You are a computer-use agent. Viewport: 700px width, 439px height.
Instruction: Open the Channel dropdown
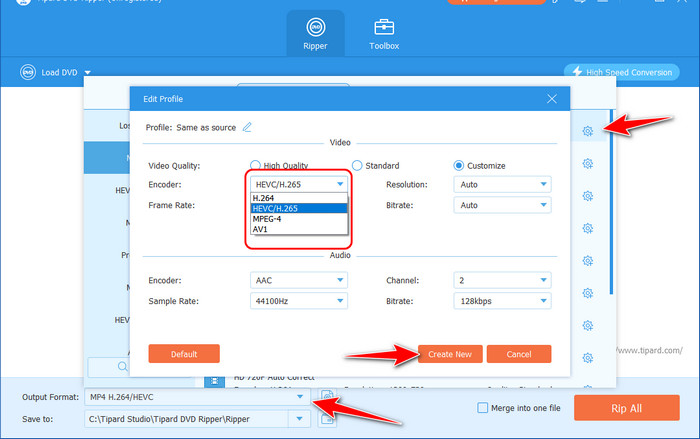tap(502, 280)
